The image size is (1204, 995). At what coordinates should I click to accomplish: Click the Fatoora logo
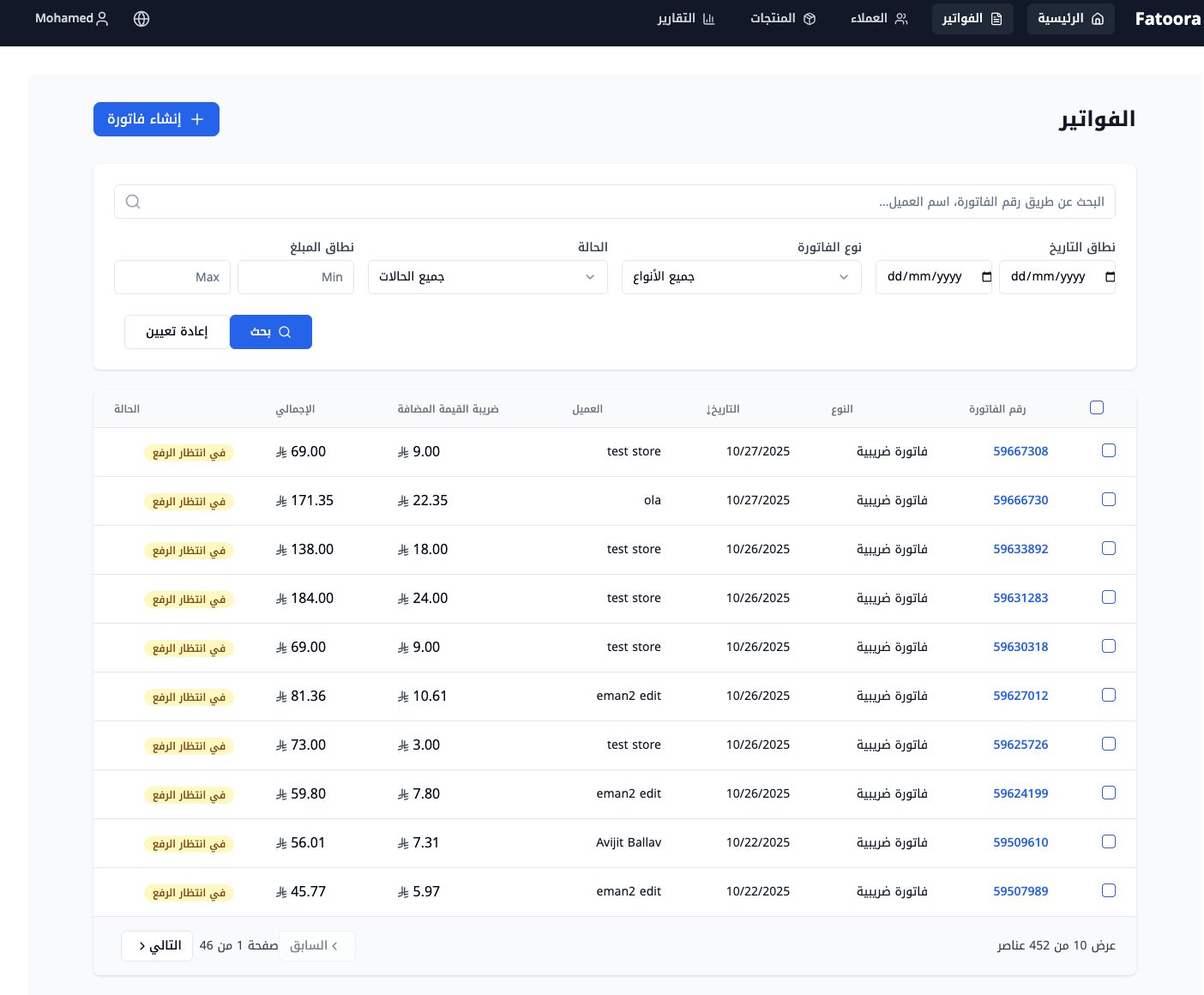click(1166, 19)
